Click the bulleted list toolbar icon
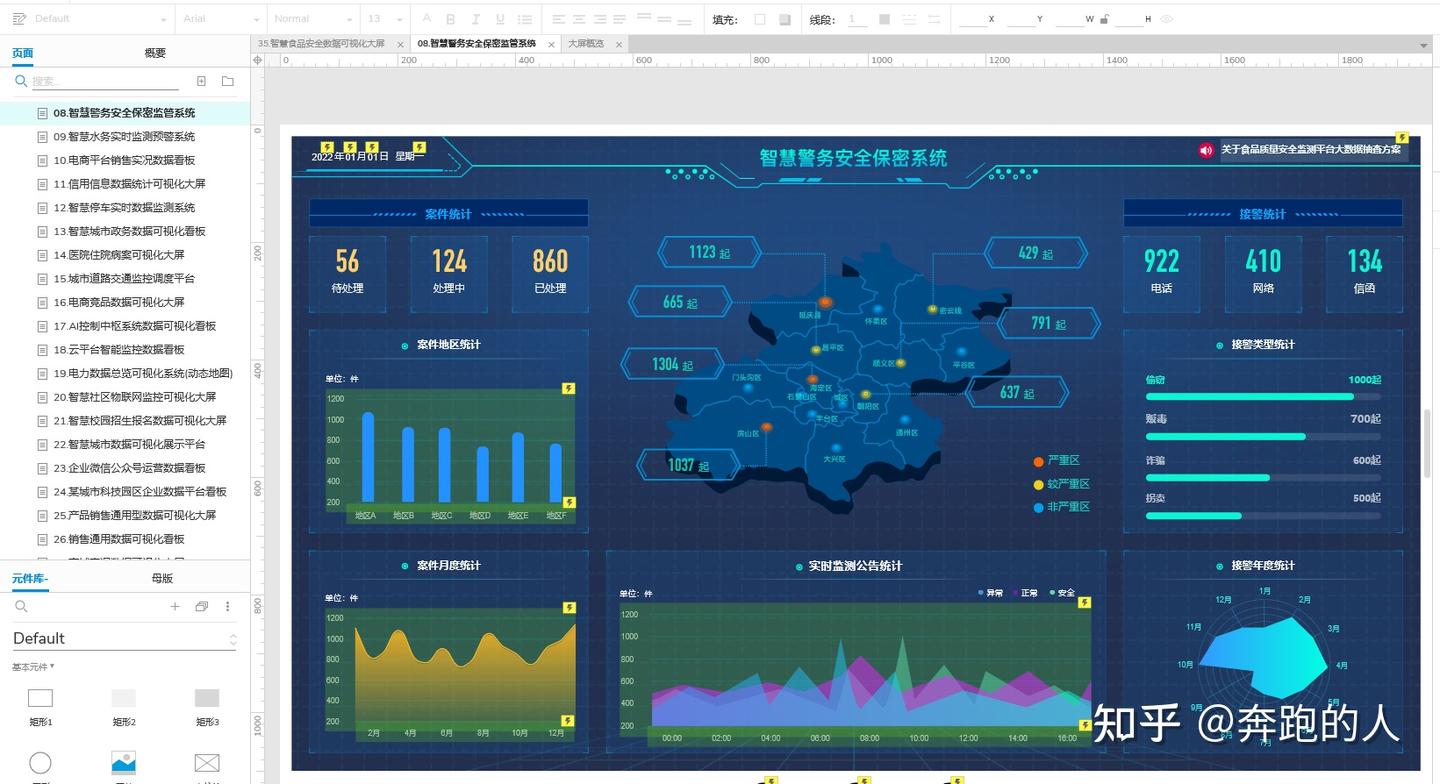 [525, 19]
